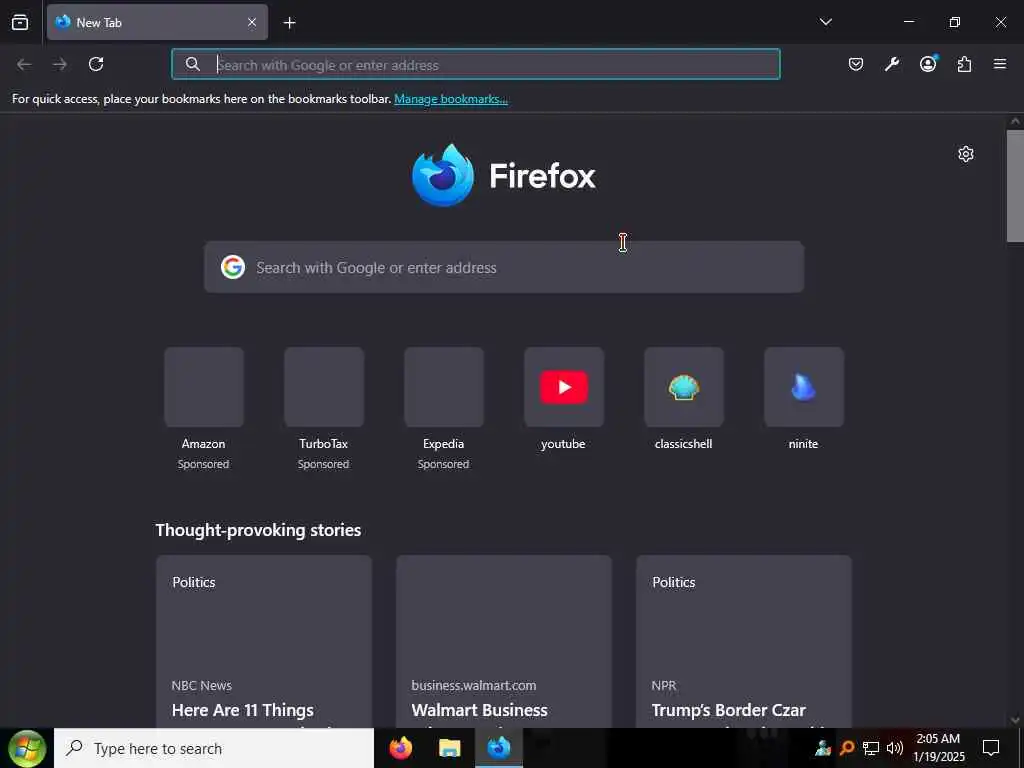Select the New Tab tab

tap(157, 22)
